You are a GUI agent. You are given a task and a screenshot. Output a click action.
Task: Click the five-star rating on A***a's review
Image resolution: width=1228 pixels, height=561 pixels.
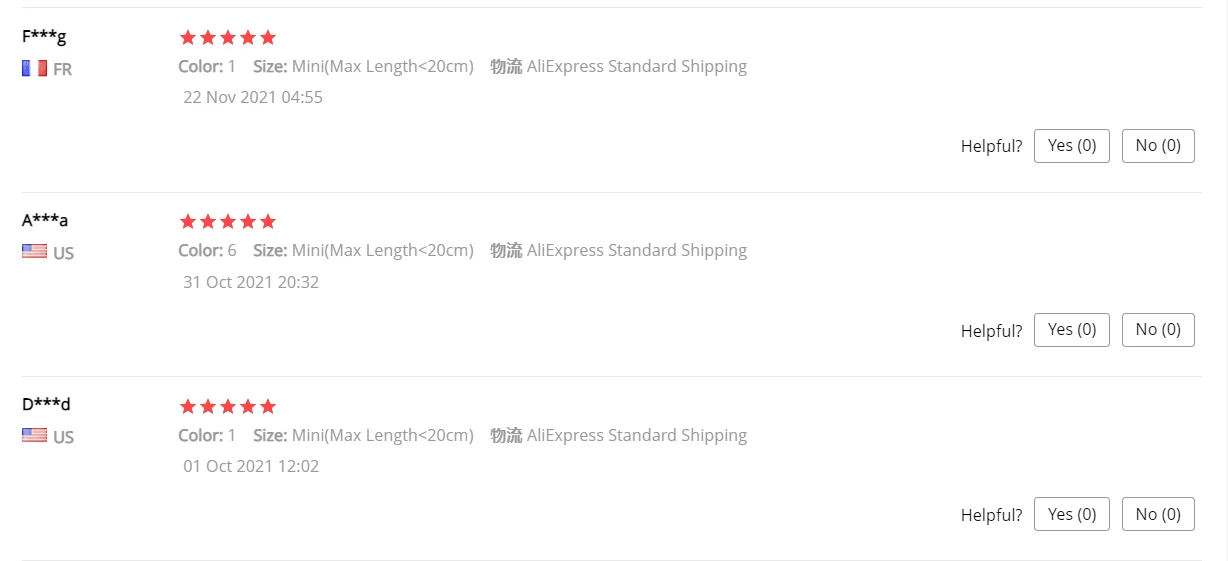(227, 222)
